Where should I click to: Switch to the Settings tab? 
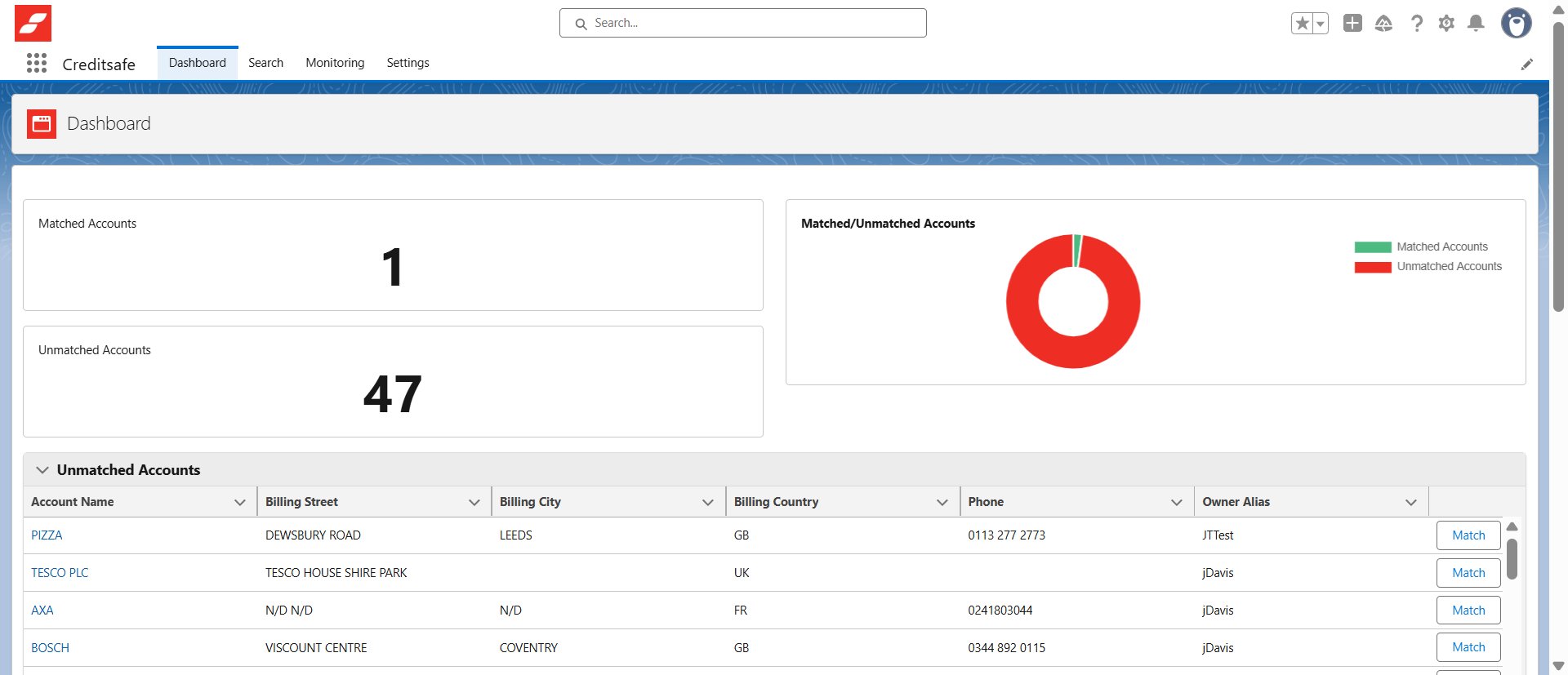click(x=408, y=63)
